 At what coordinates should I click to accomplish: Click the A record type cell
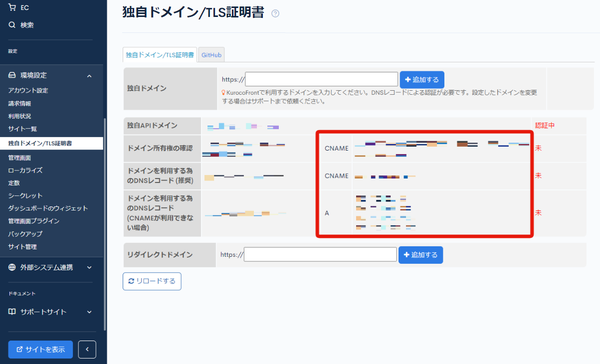point(327,213)
